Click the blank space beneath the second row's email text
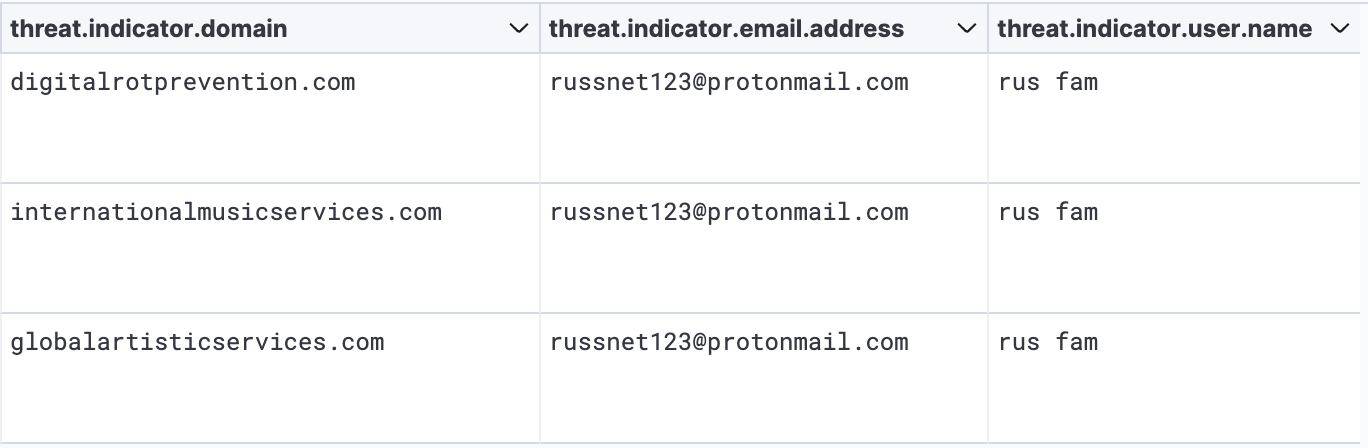1368x448 pixels. pyautogui.click(x=729, y=270)
